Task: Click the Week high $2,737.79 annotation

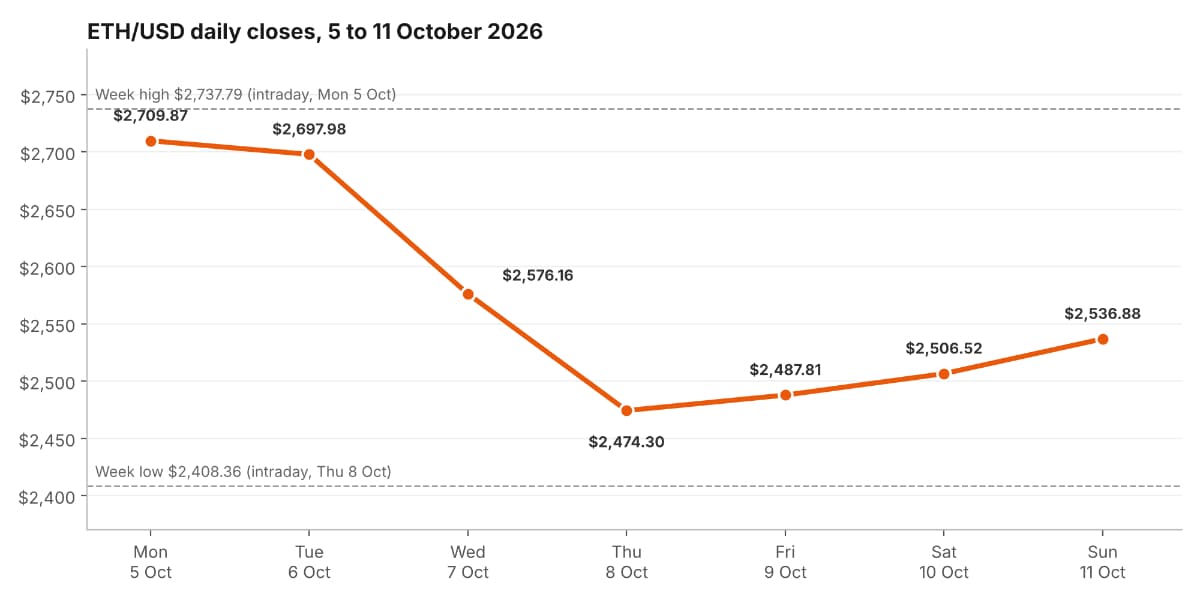Action: click(246, 94)
